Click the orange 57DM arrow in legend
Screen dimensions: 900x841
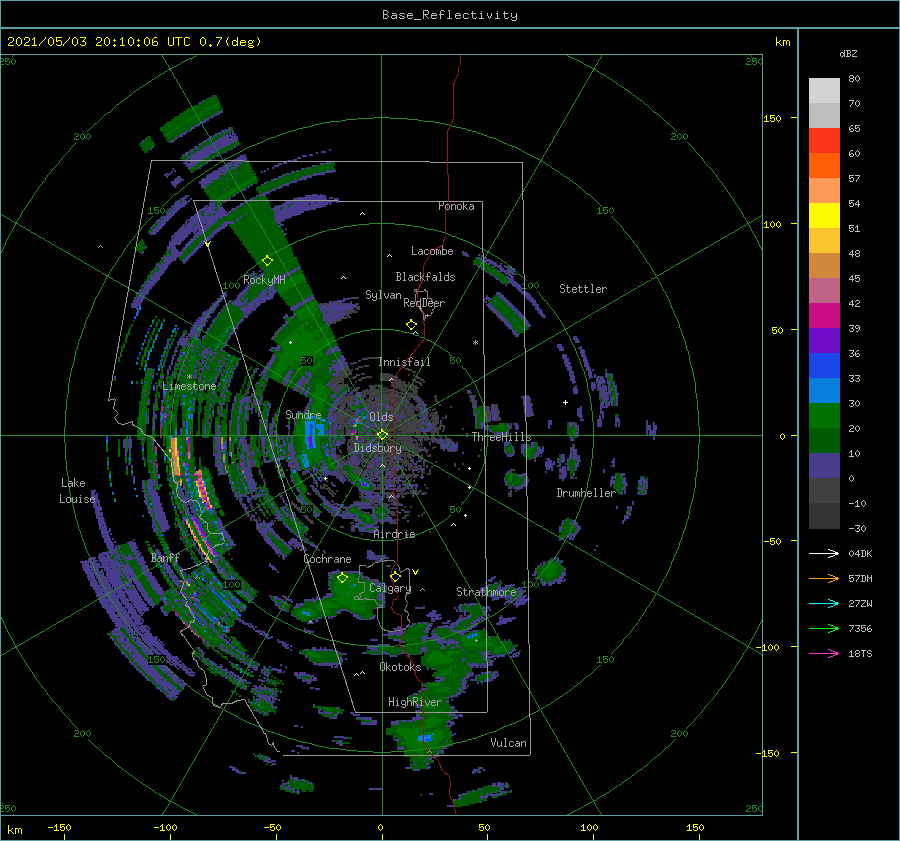[824, 579]
